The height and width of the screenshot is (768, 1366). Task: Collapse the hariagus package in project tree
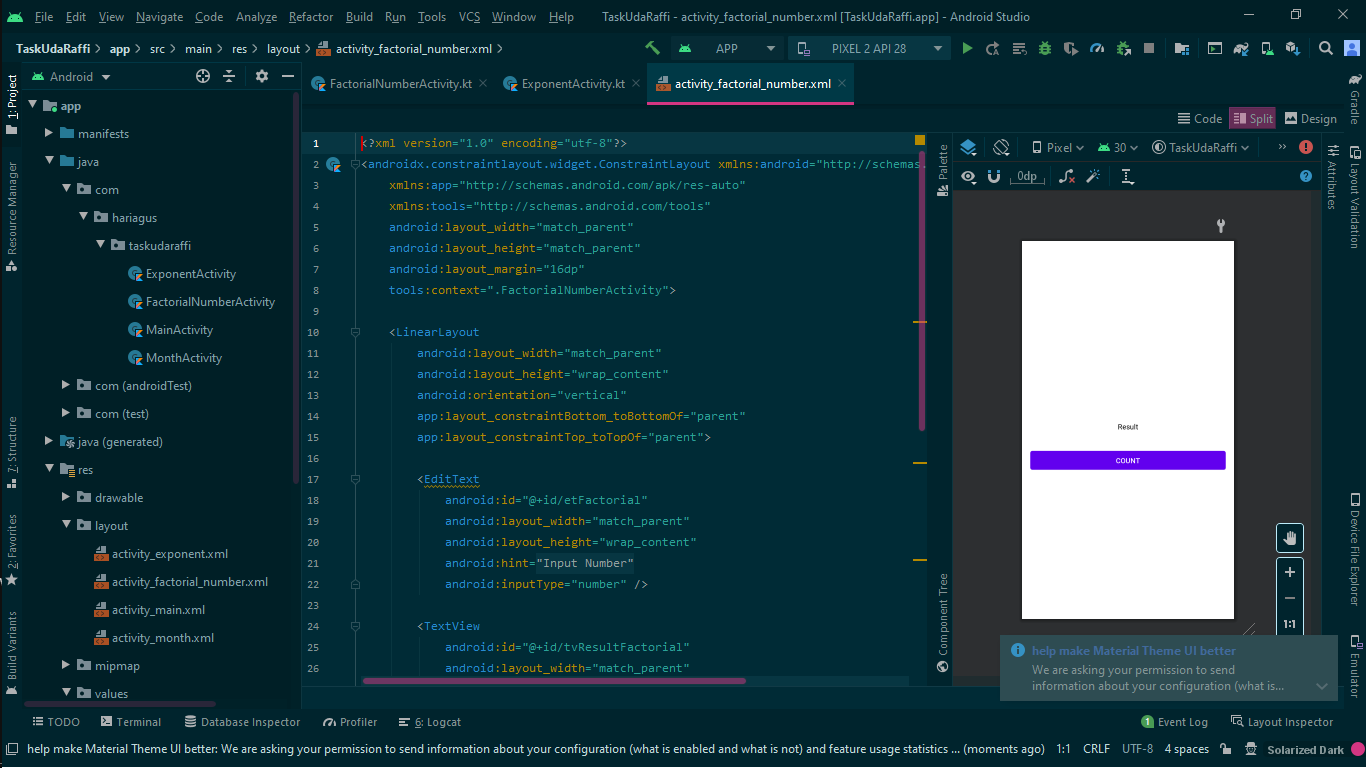84,217
